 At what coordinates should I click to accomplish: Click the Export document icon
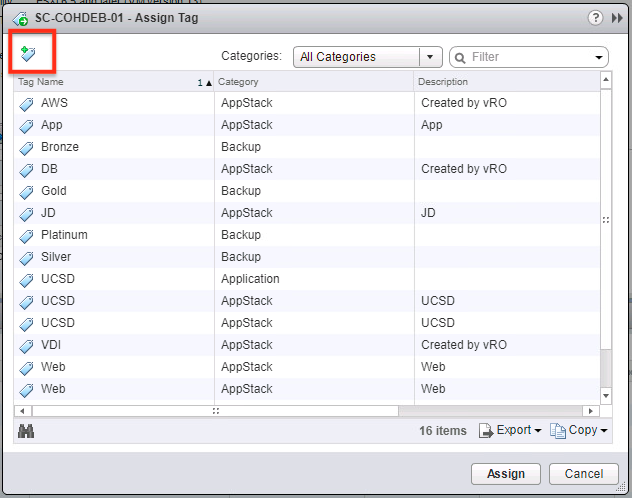pos(486,431)
